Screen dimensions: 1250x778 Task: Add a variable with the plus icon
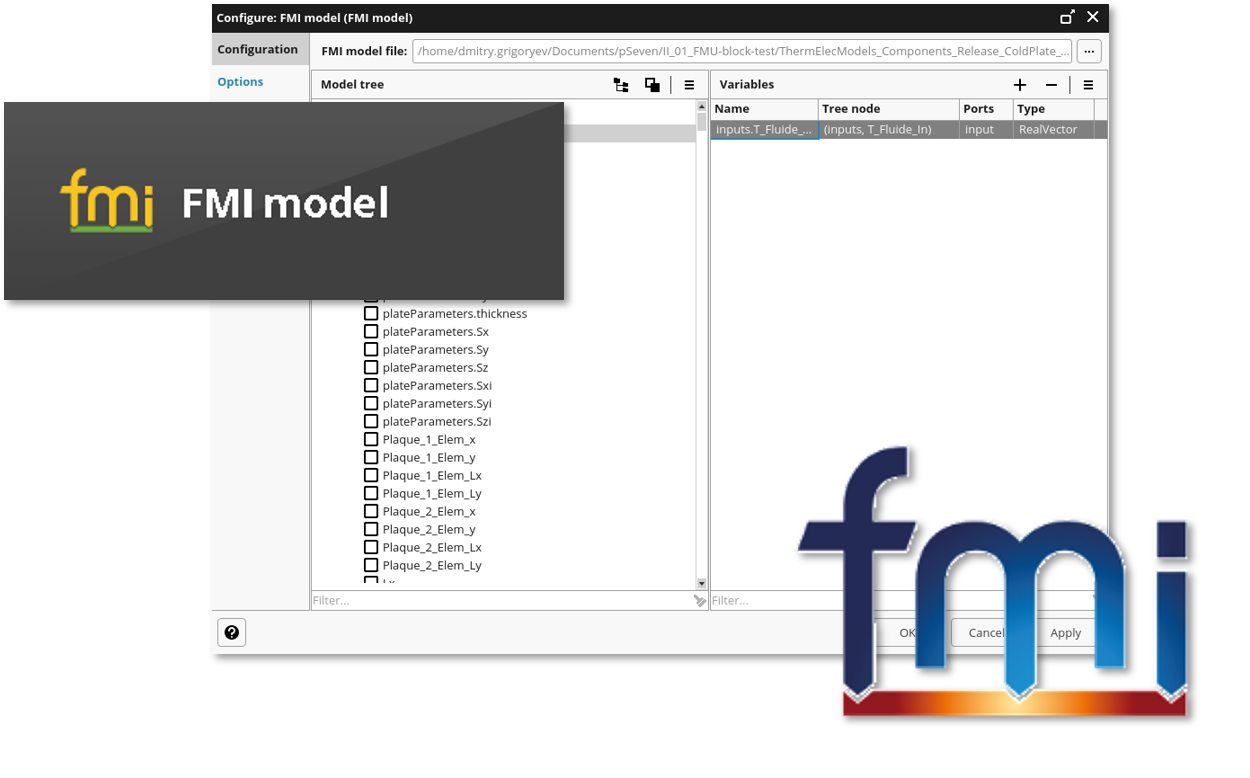coord(1020,85)
